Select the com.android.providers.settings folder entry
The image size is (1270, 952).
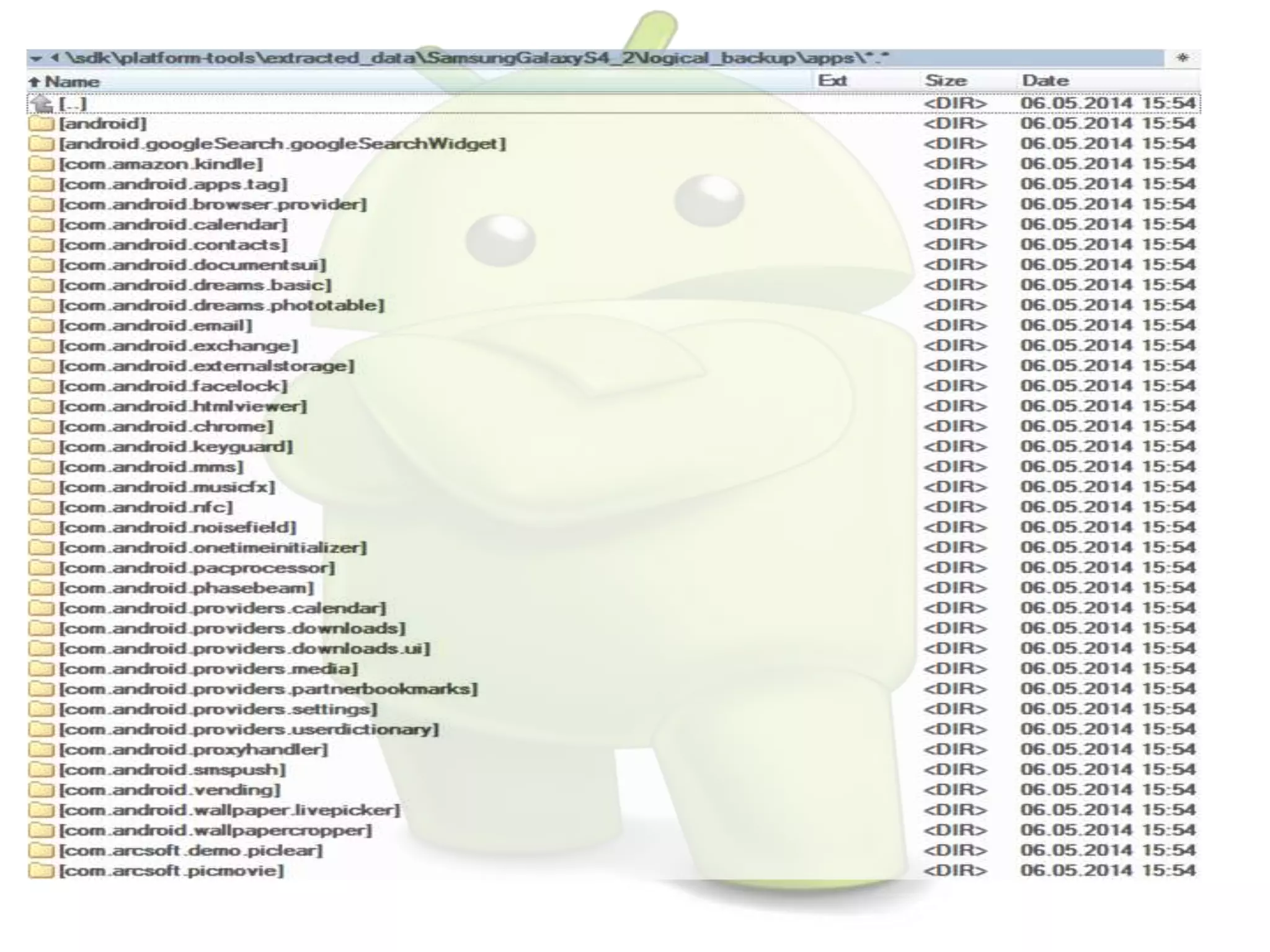(218, 709)
